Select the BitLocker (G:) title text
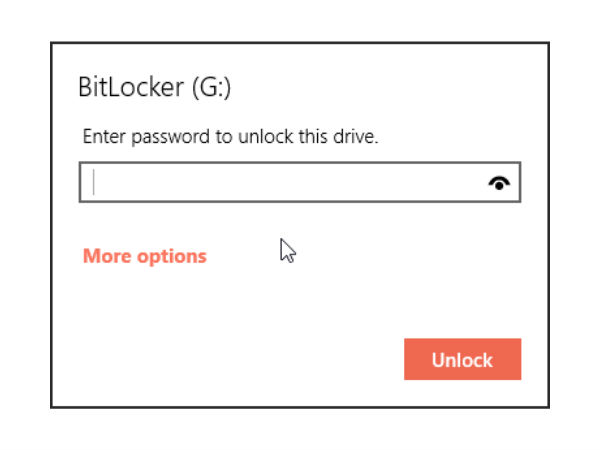The width and height of the screenshot is (600, 450). click(x=155, y=87)
